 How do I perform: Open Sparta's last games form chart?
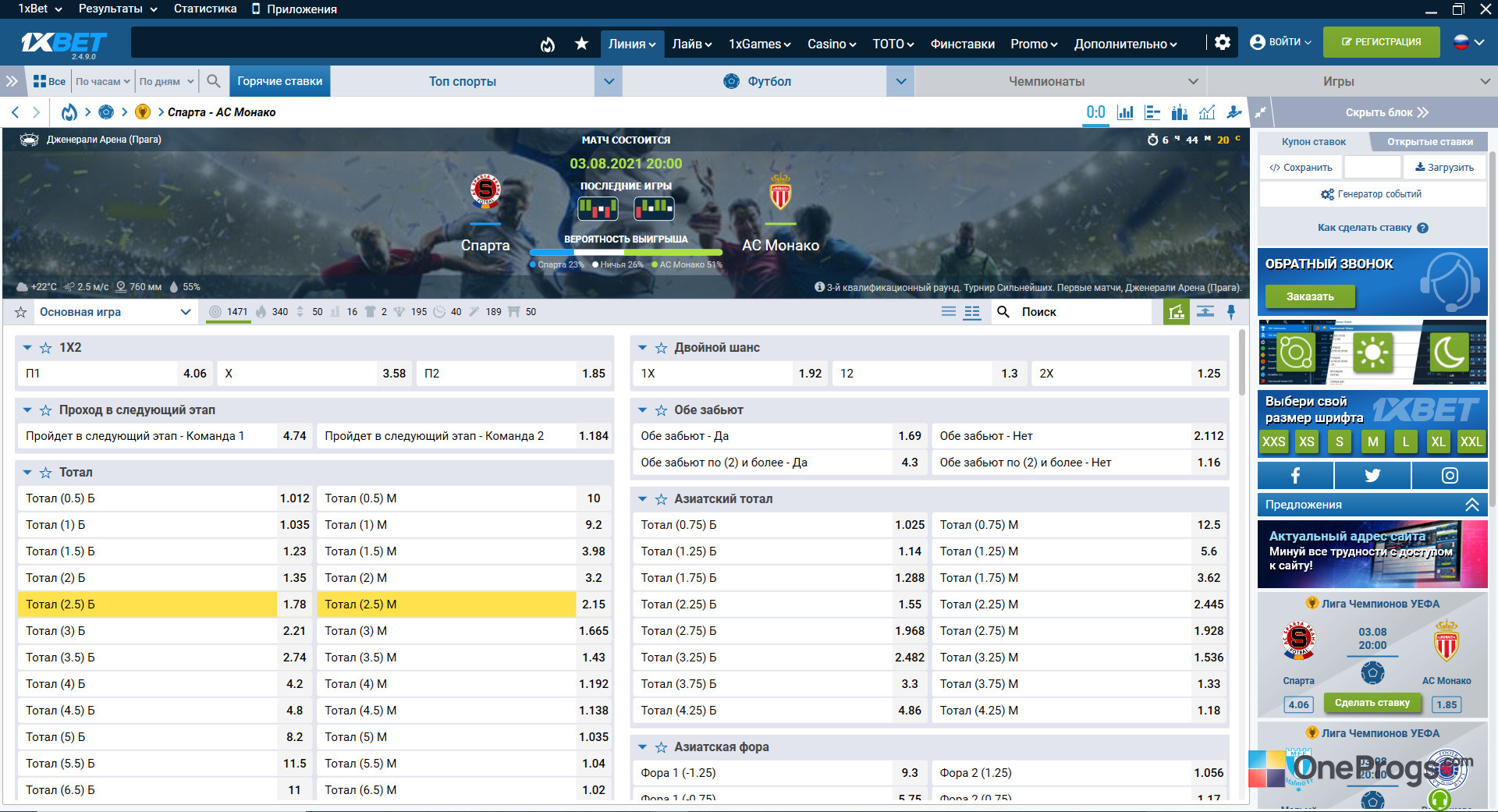(x=598, y=208)
